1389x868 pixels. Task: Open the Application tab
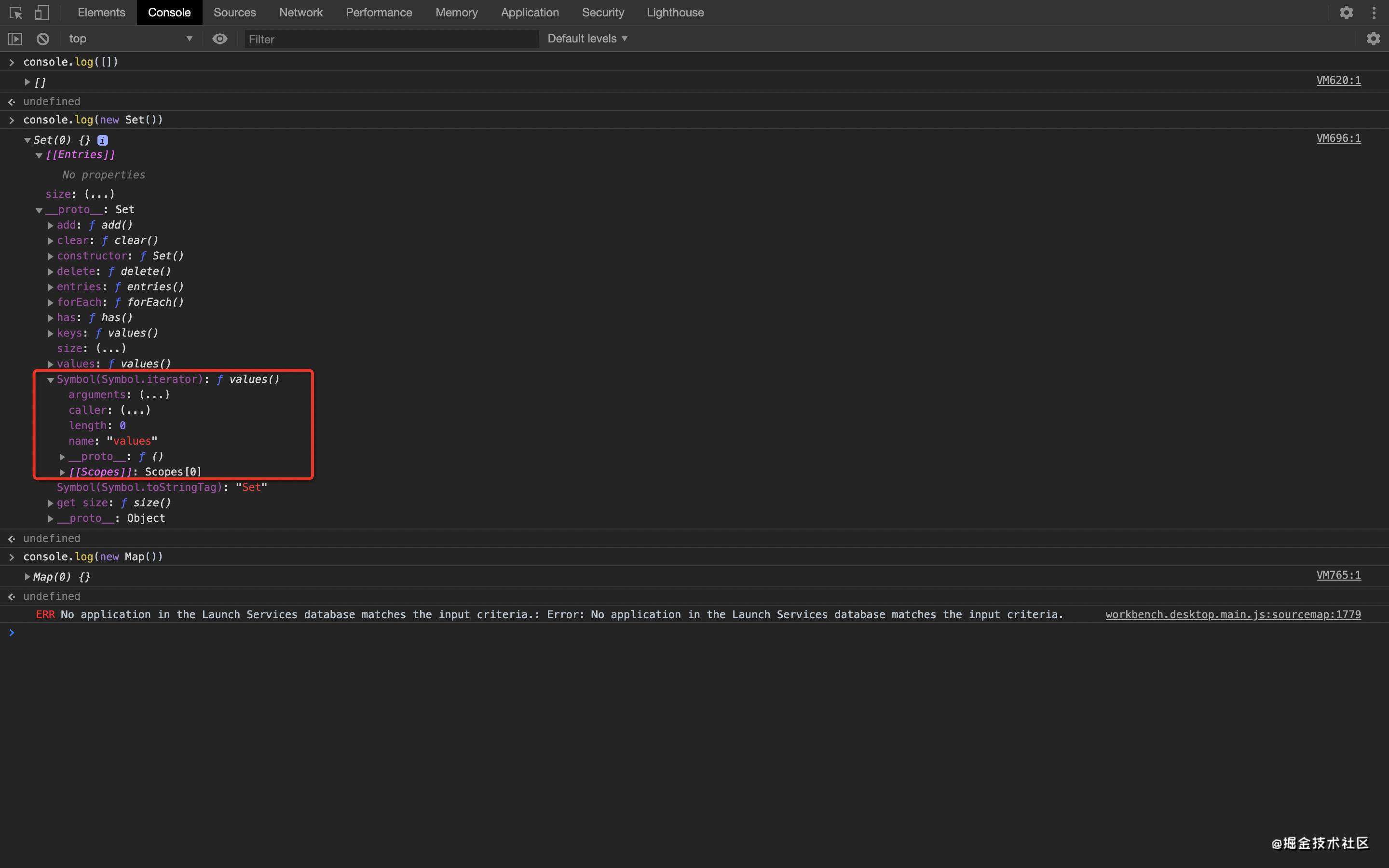pyautogui.click(x=530, y=12)
